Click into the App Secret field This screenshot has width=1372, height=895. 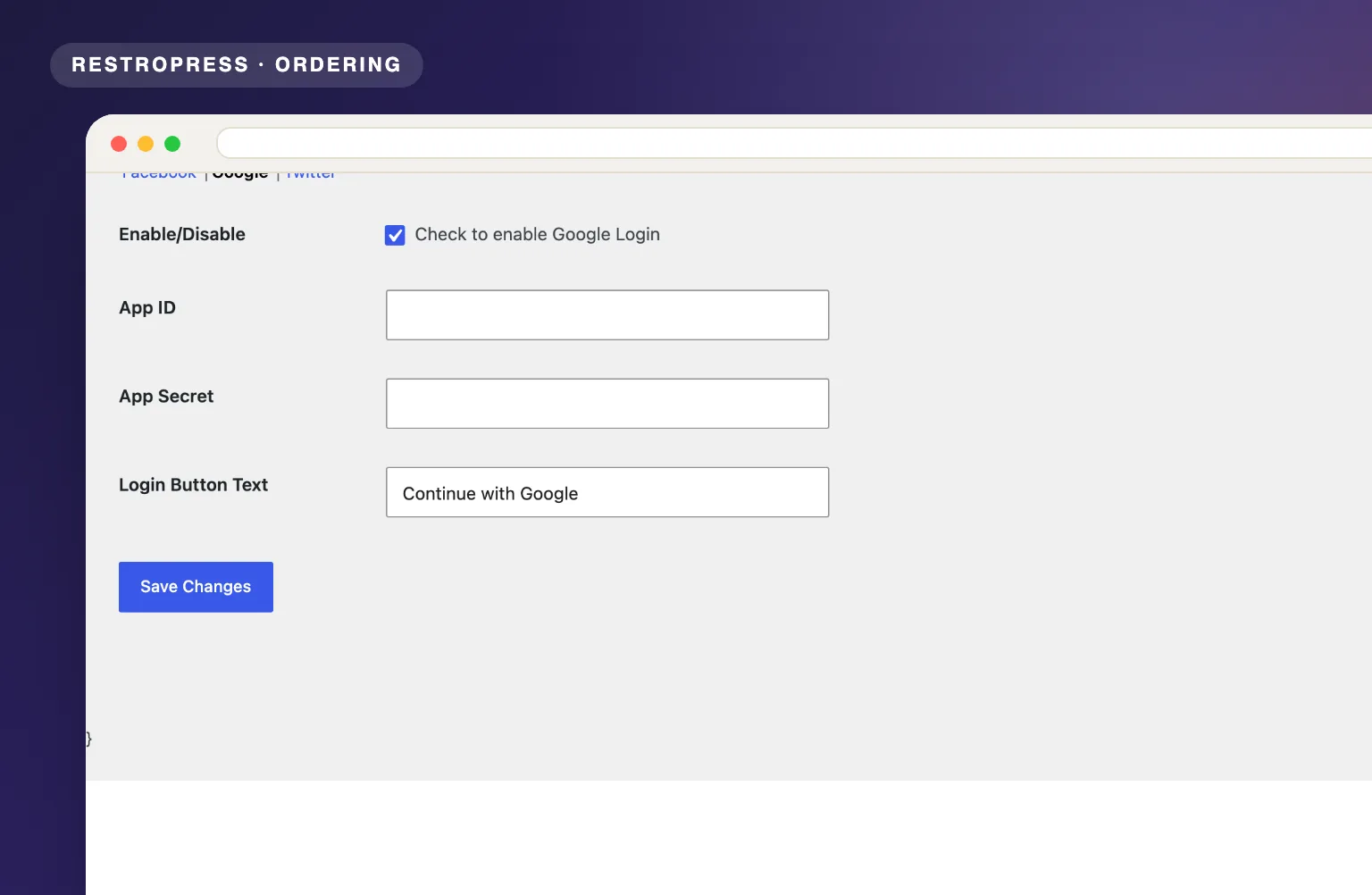pyautogui.click(x=607, y=404)
